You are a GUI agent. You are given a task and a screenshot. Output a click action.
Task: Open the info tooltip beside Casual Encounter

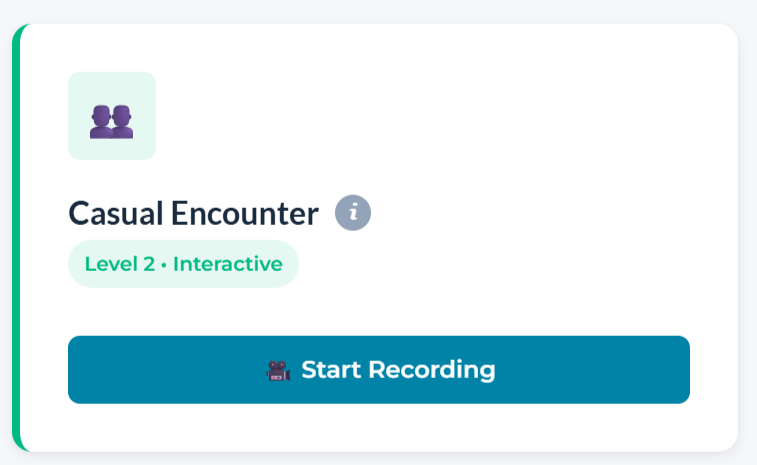353,213
